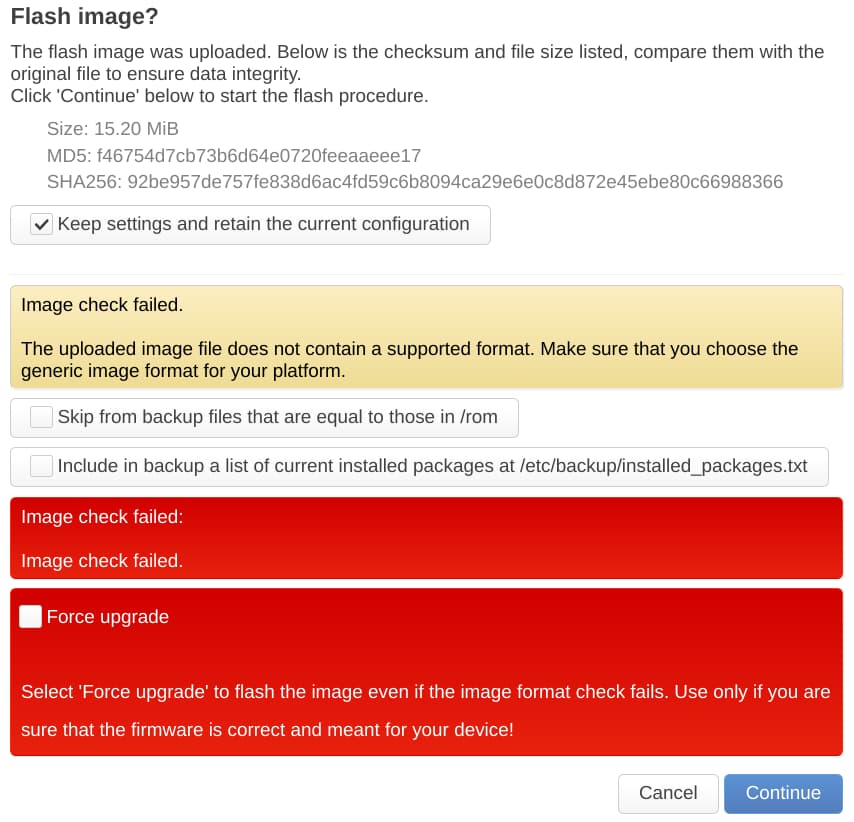
Task: Uncheck the Keep settings checkbox
Action: [x=41, y=224]
